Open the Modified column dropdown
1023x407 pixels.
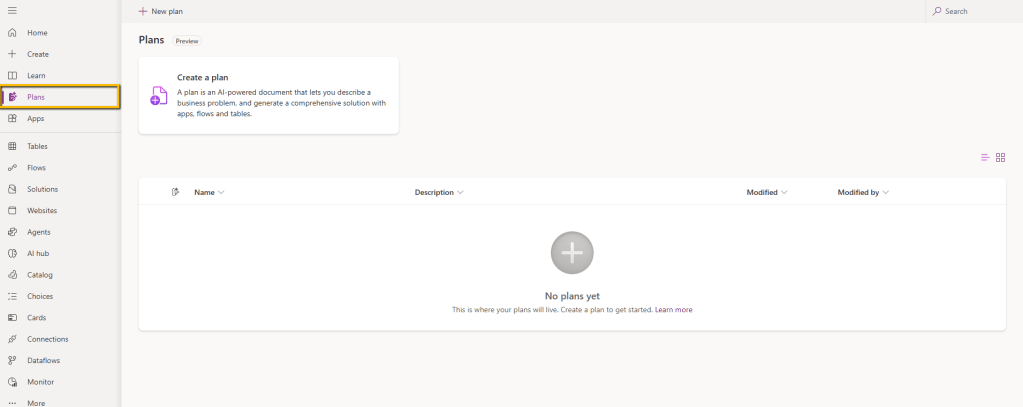tap(784, 192)
